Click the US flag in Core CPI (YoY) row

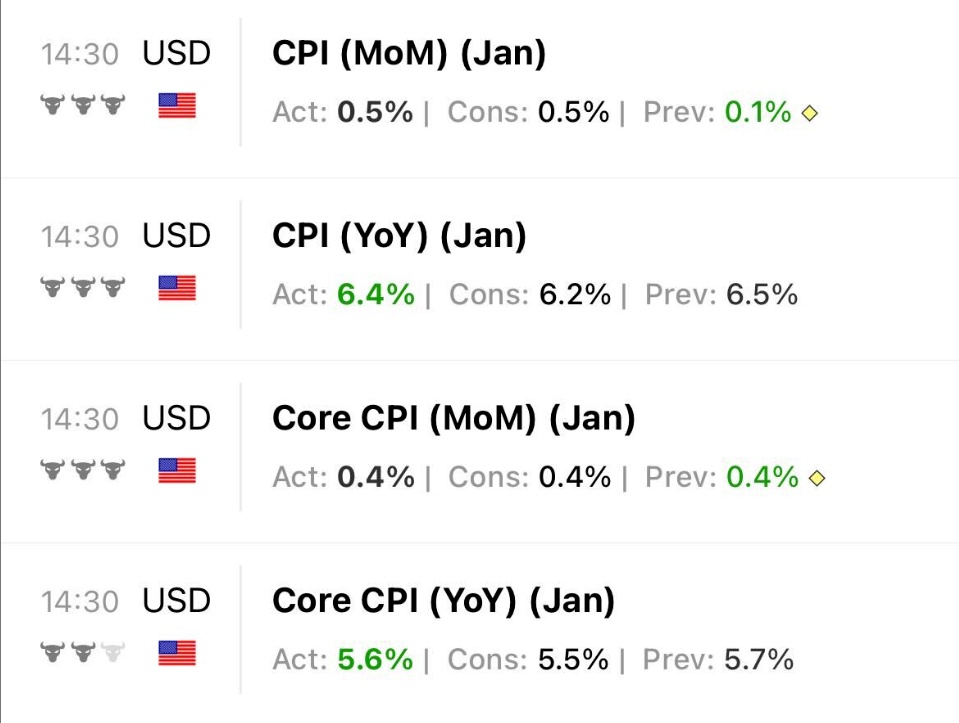click(x=177, y=653)
